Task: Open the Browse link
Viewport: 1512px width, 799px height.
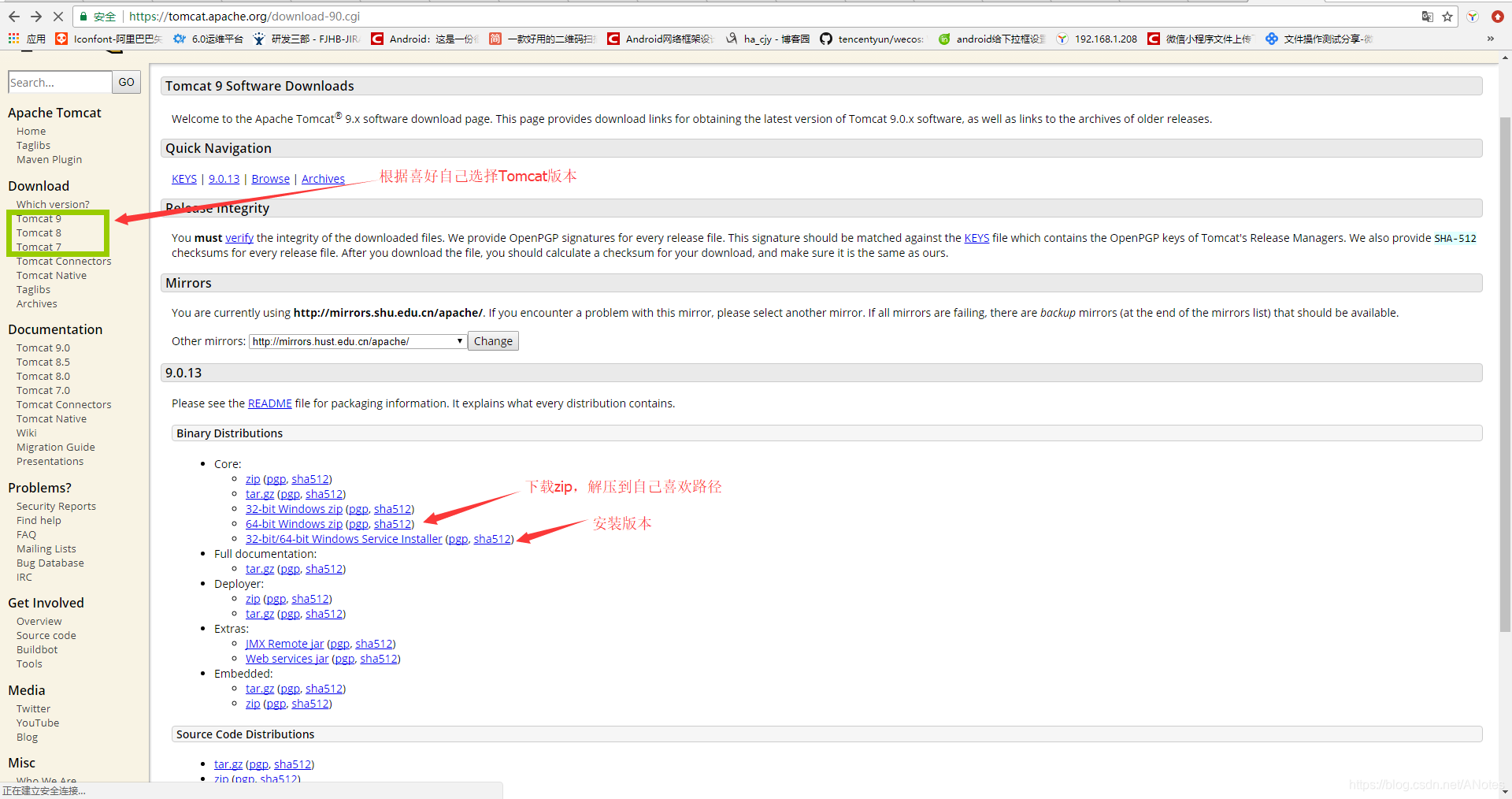Action: (x=271, y=179)
